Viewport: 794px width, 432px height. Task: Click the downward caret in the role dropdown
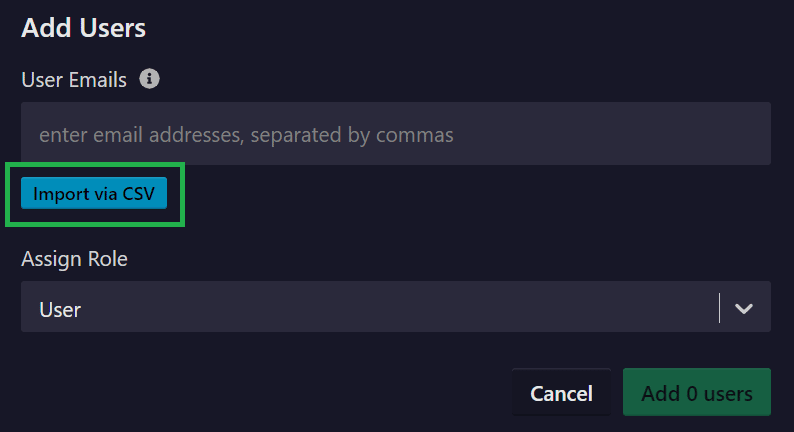(x=743, y=308)
